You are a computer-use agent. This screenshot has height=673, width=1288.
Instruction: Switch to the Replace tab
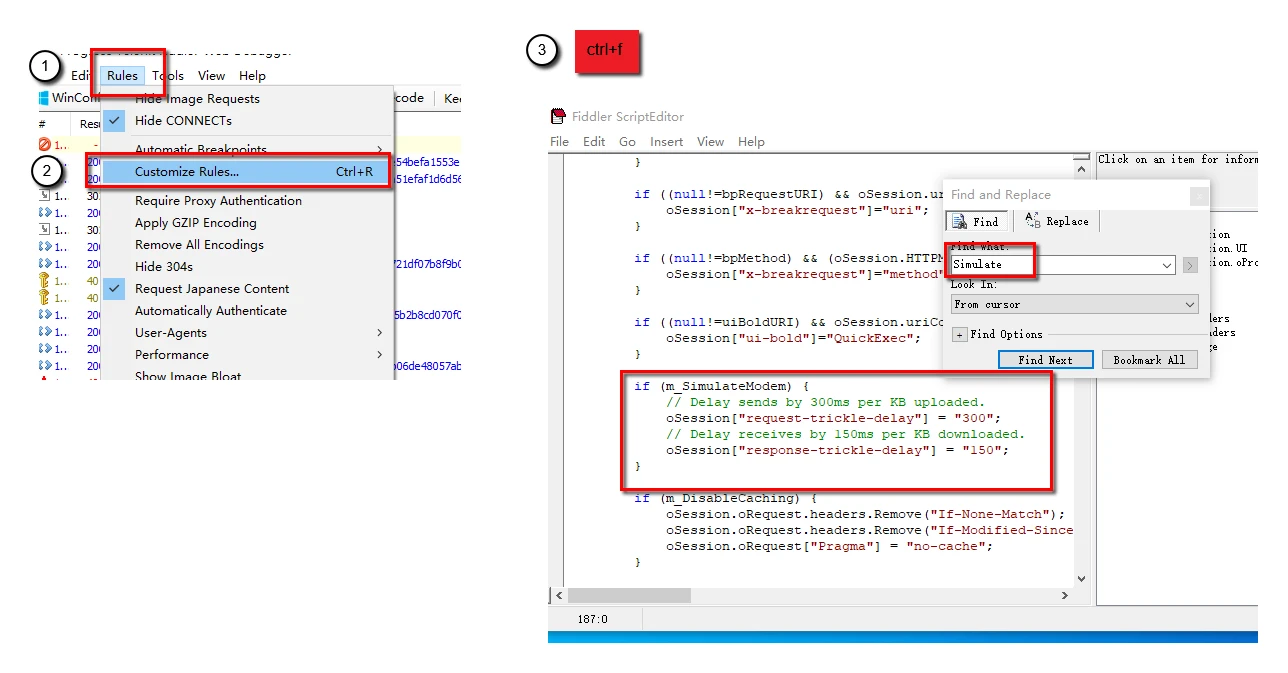tap(1058, 221)
